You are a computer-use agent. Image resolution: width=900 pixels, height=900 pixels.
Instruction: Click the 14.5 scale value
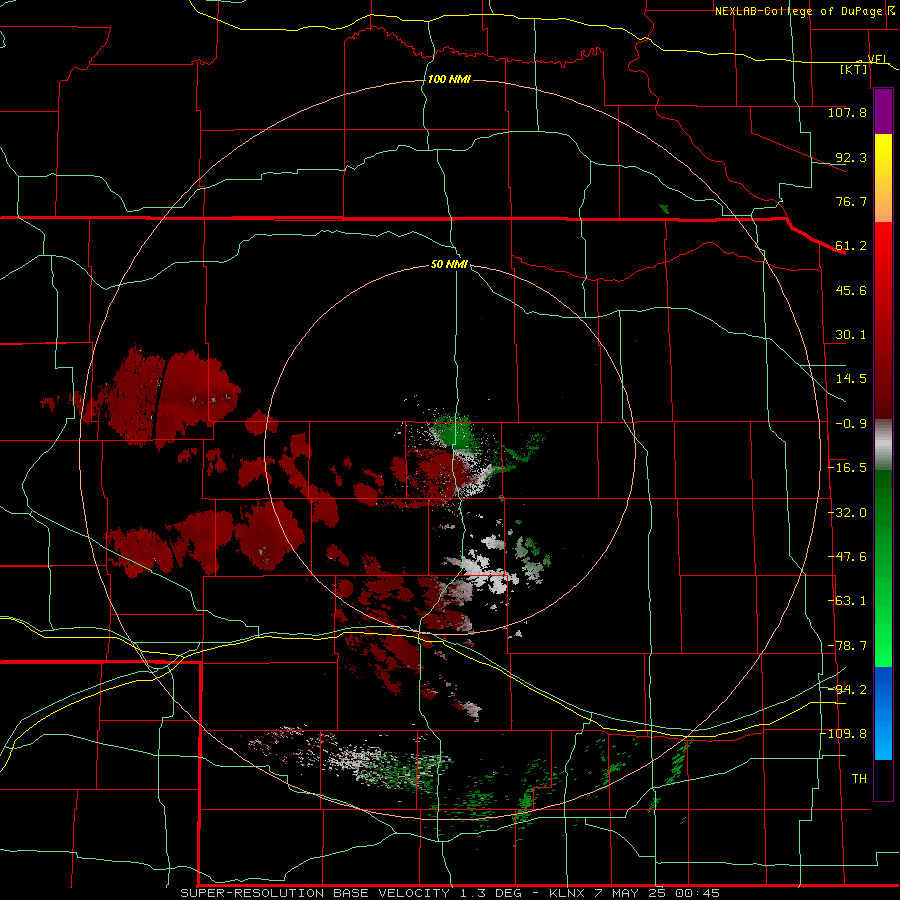pos(851,379)
